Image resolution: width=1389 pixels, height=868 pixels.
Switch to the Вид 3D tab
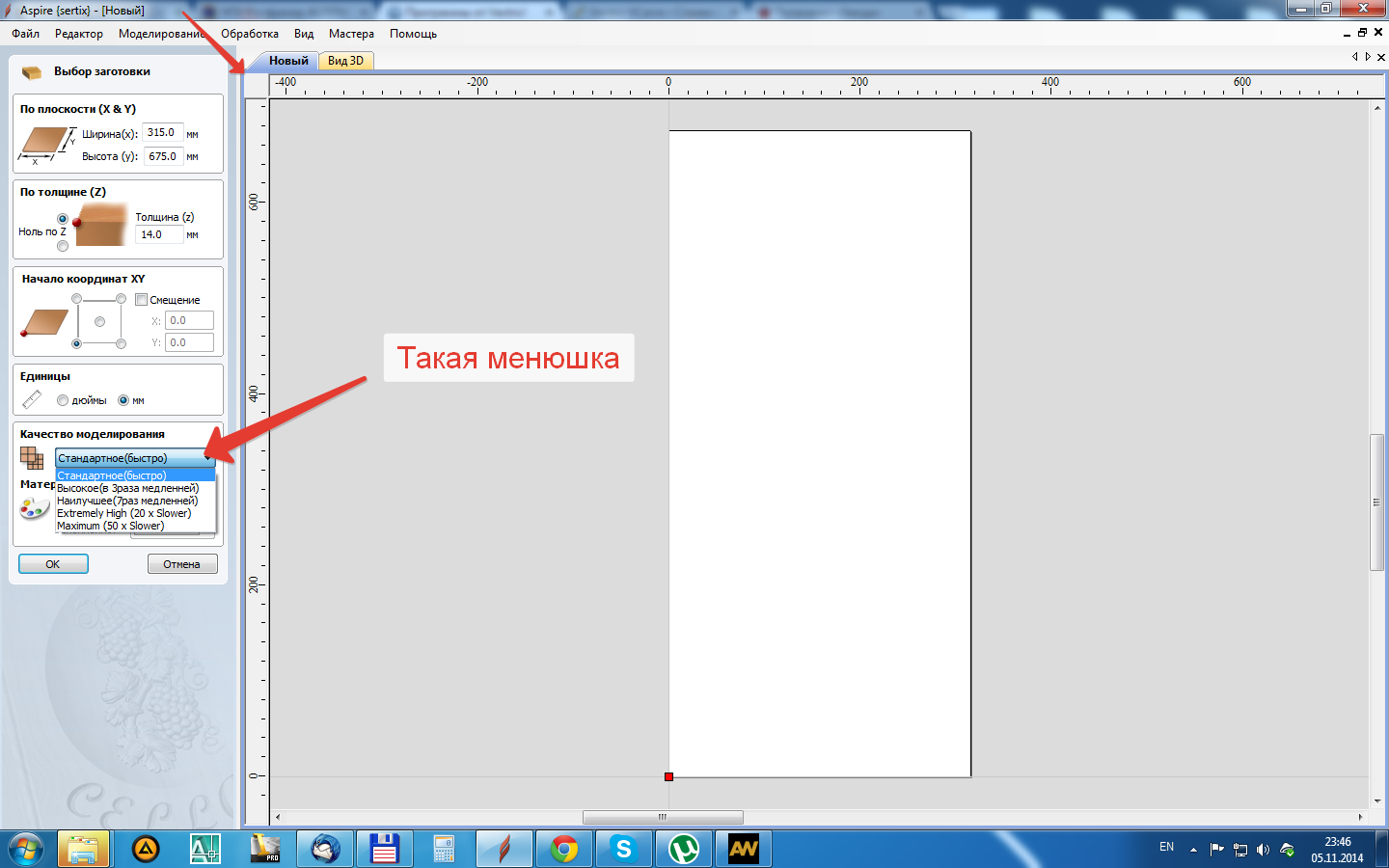[x=345, y=61]
